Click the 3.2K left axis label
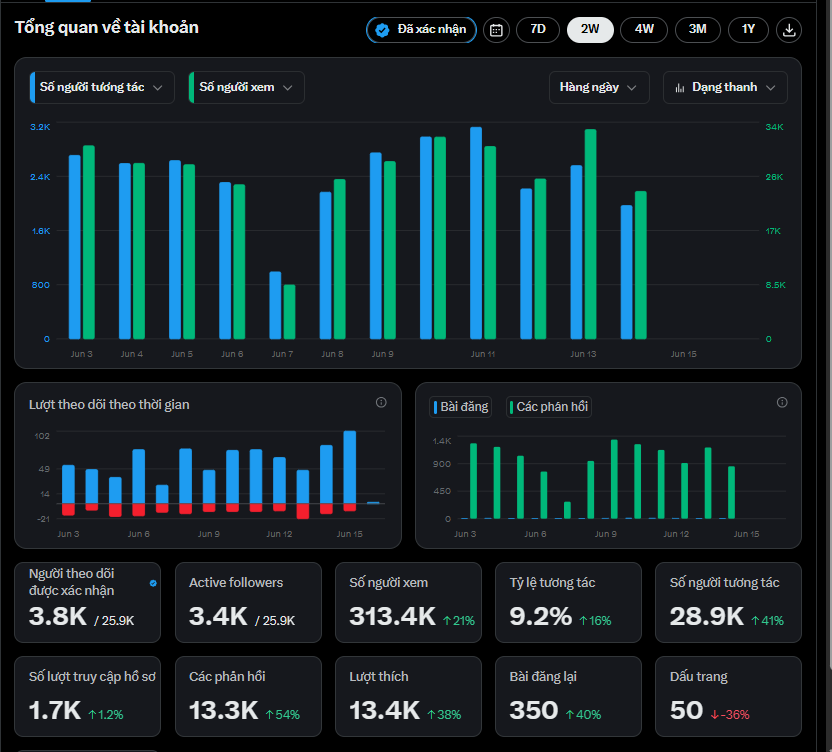Screen dimensions: 832x752 40,127
